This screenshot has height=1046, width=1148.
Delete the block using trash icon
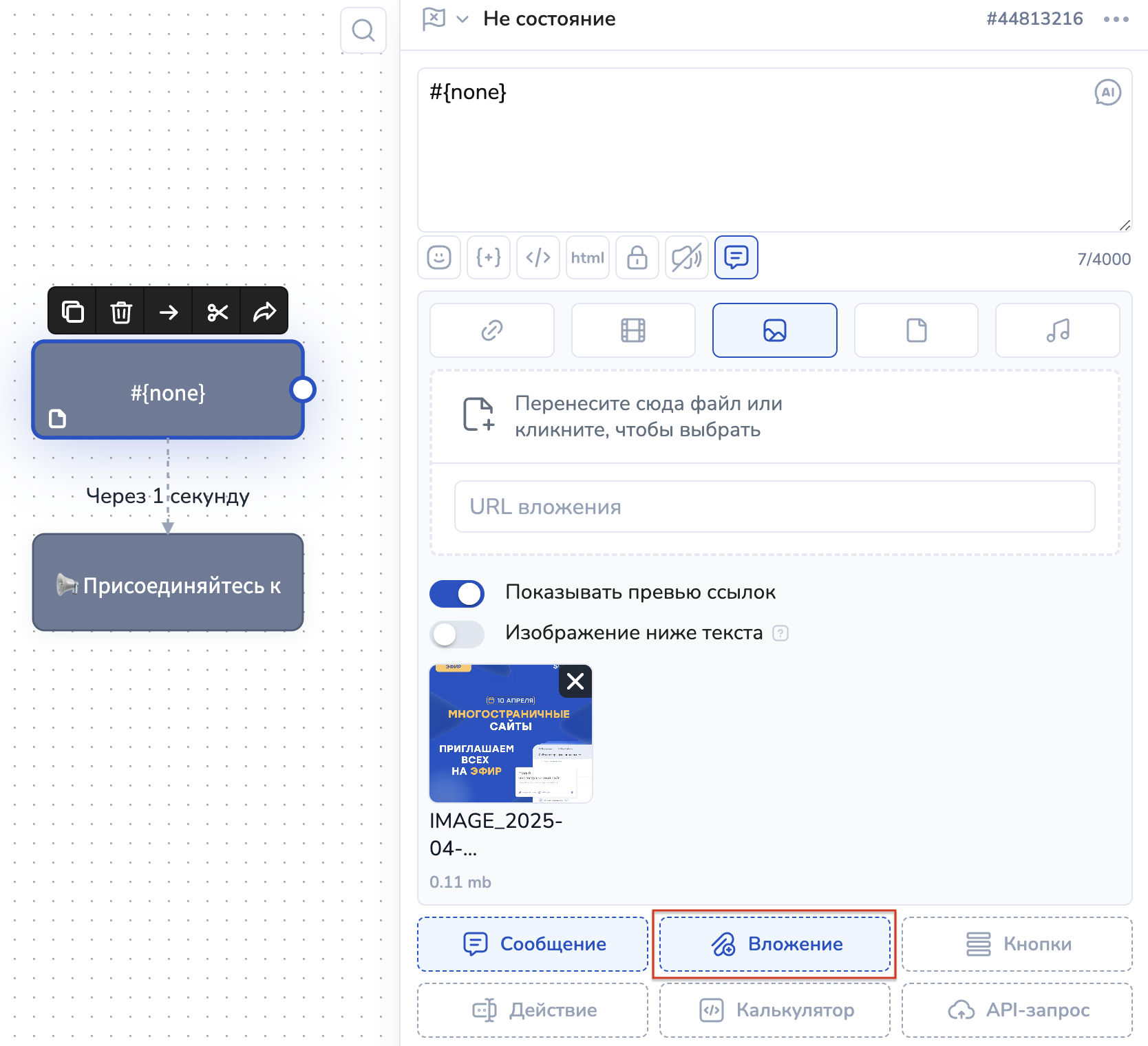[x=121, y=312]
